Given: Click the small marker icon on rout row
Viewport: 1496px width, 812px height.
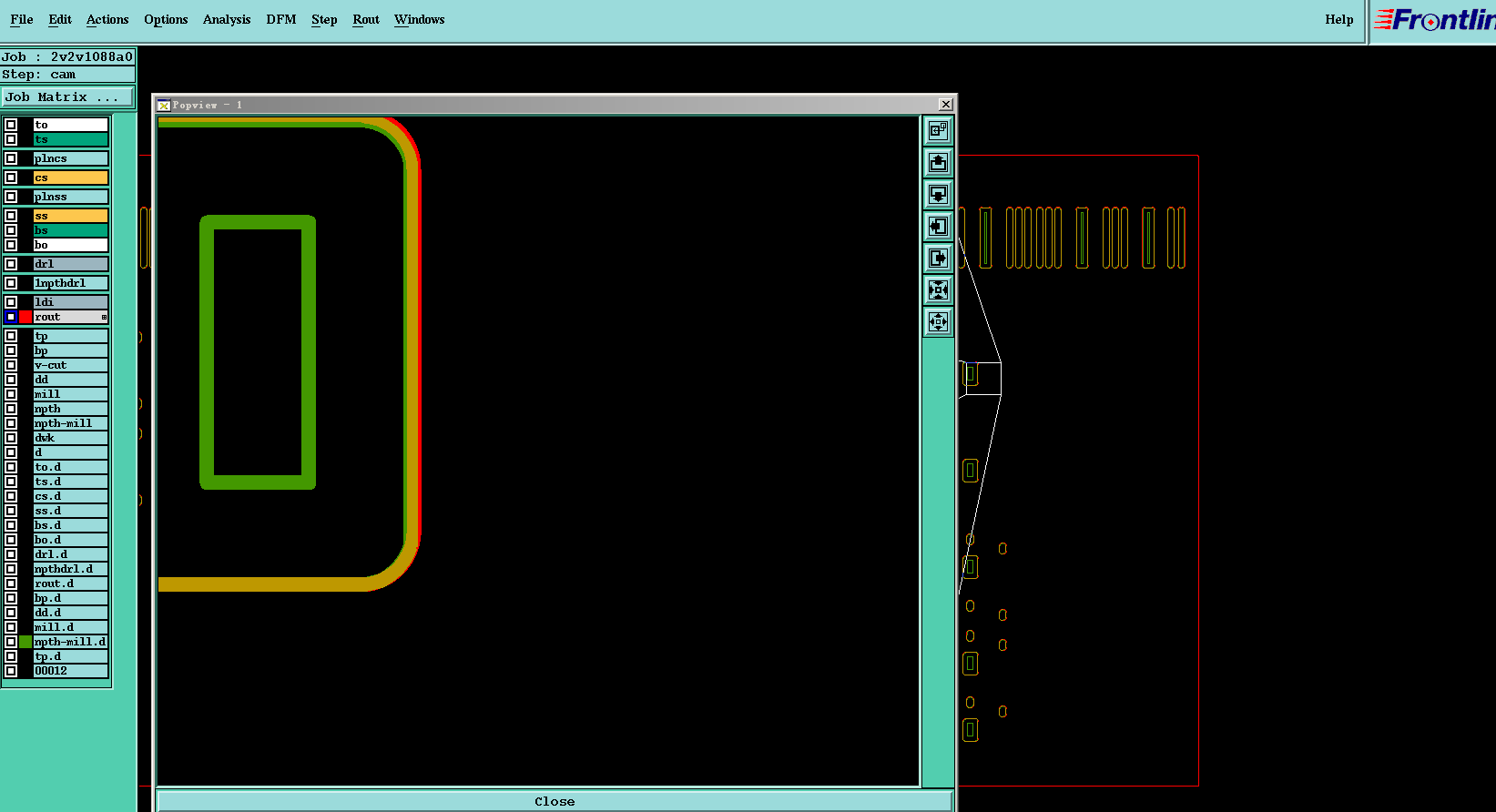Looking at the screenshot, I should point(104,317).
